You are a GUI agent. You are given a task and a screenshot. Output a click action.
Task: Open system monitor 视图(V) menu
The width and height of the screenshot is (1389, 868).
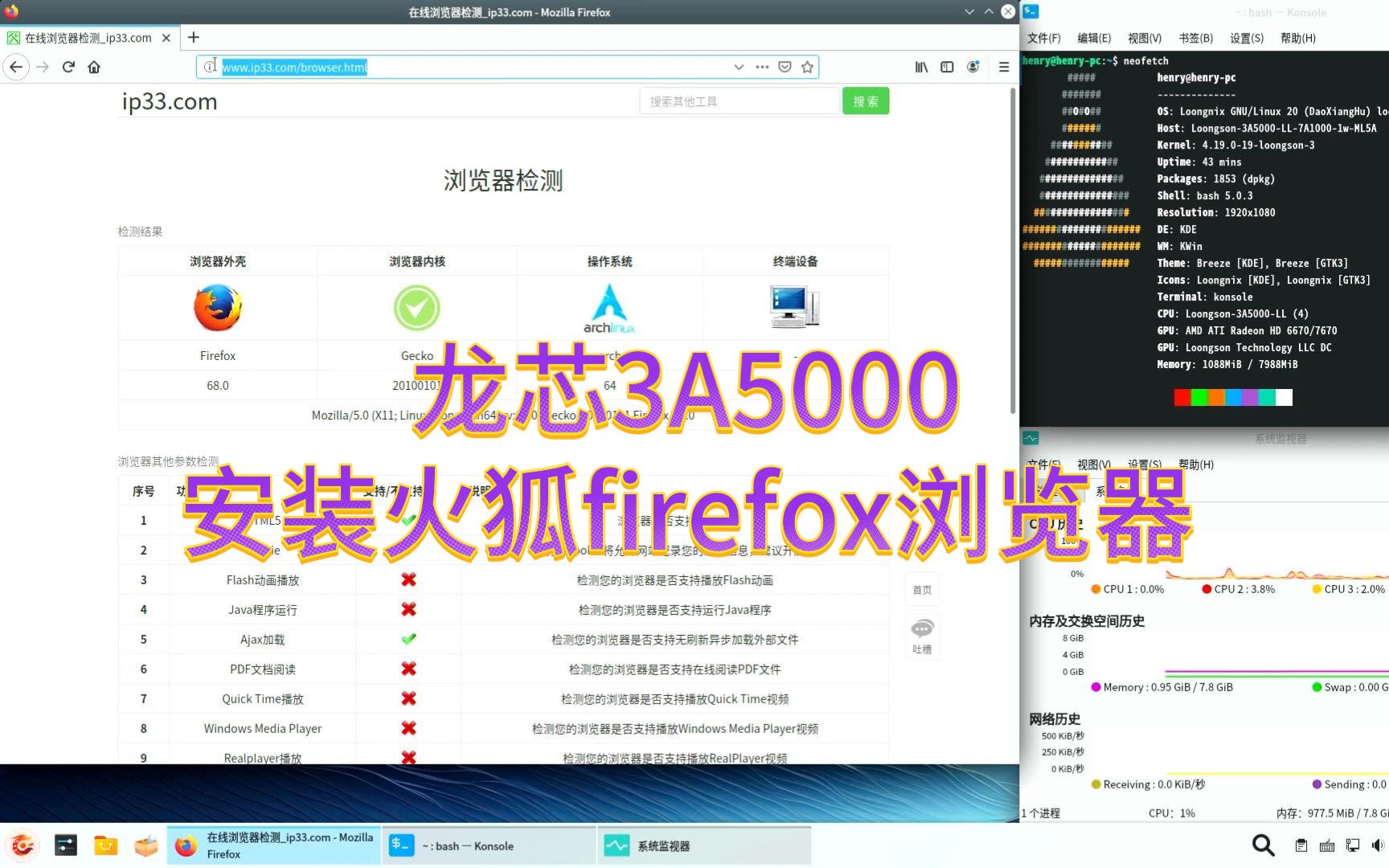point(1094,465)
